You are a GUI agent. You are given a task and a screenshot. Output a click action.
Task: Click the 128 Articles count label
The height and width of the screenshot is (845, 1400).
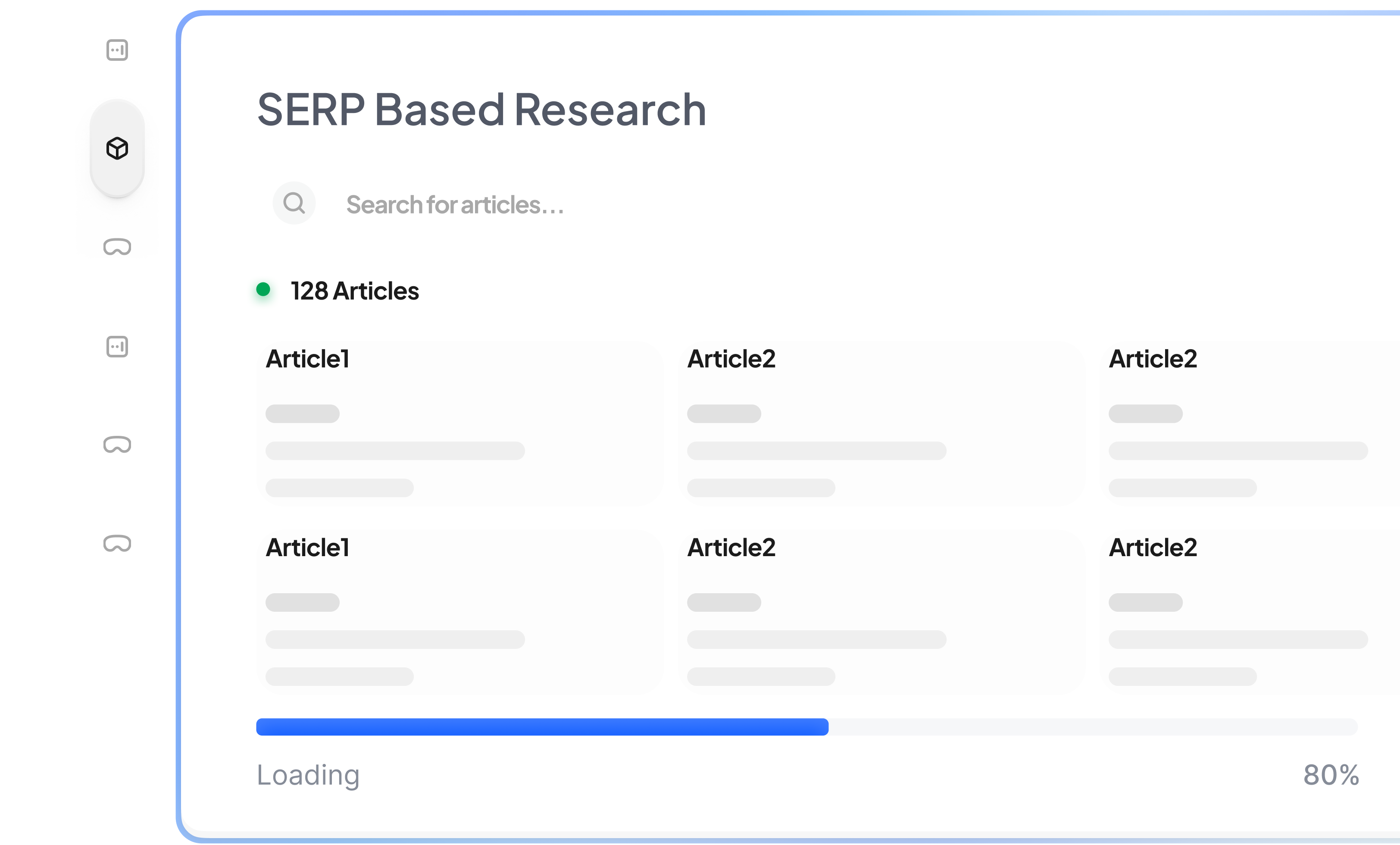point(355,291)
